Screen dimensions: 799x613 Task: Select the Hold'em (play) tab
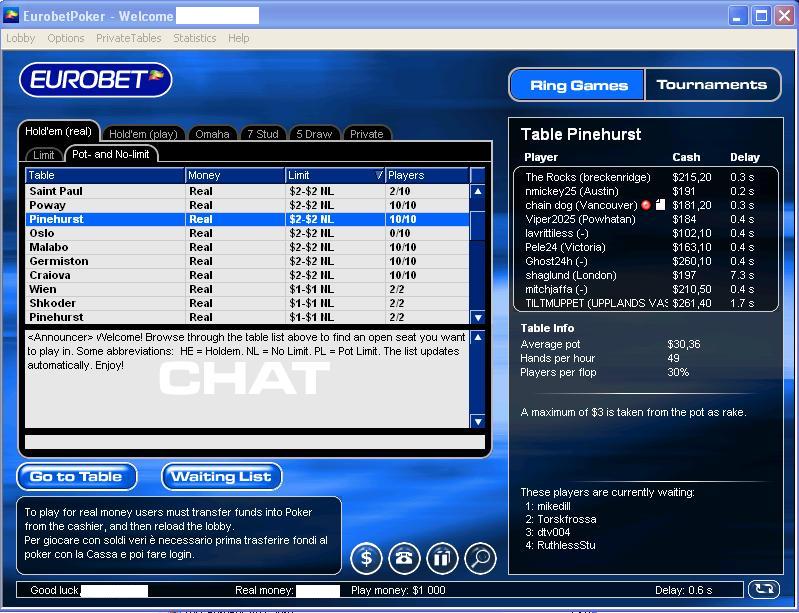143,134
